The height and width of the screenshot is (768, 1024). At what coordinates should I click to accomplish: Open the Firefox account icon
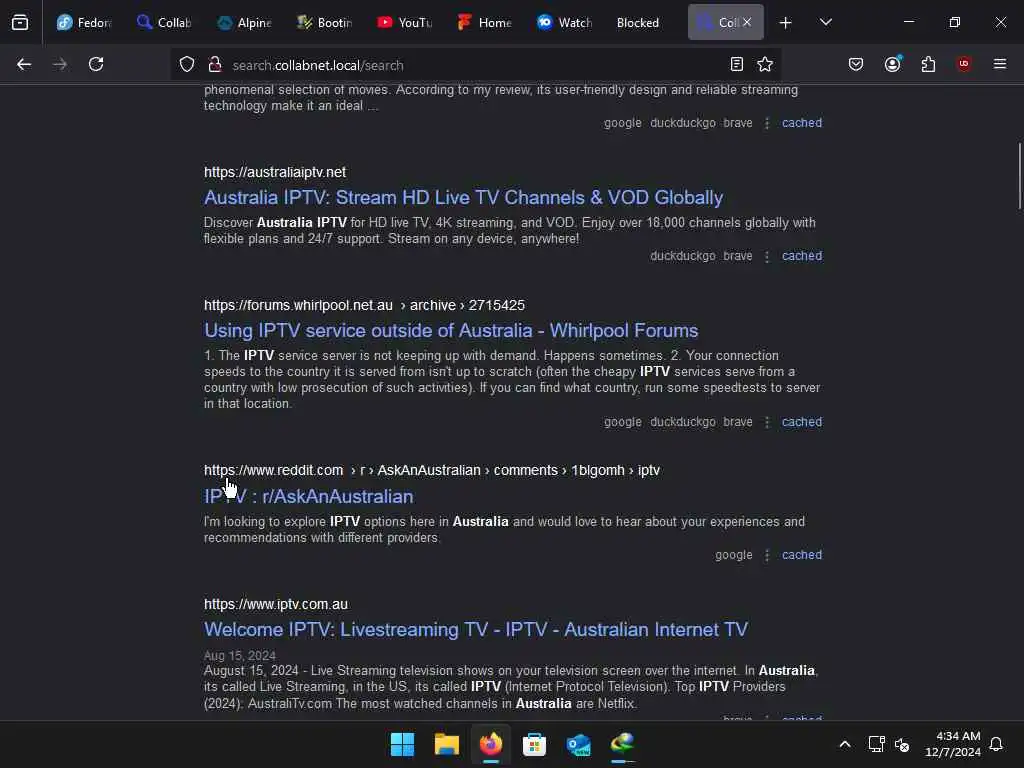893,64
